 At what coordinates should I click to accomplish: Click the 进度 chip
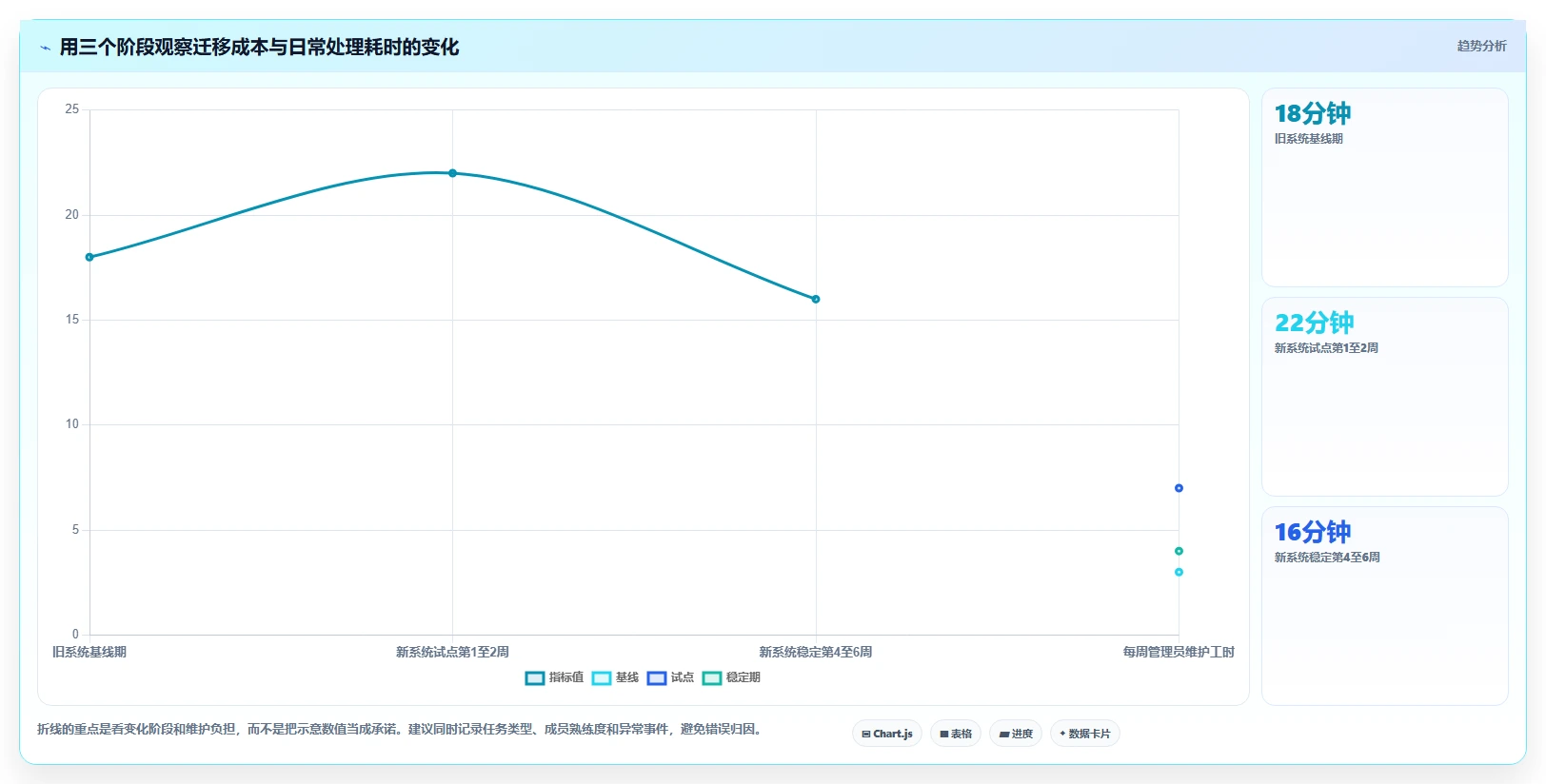tap(1016, 734)
